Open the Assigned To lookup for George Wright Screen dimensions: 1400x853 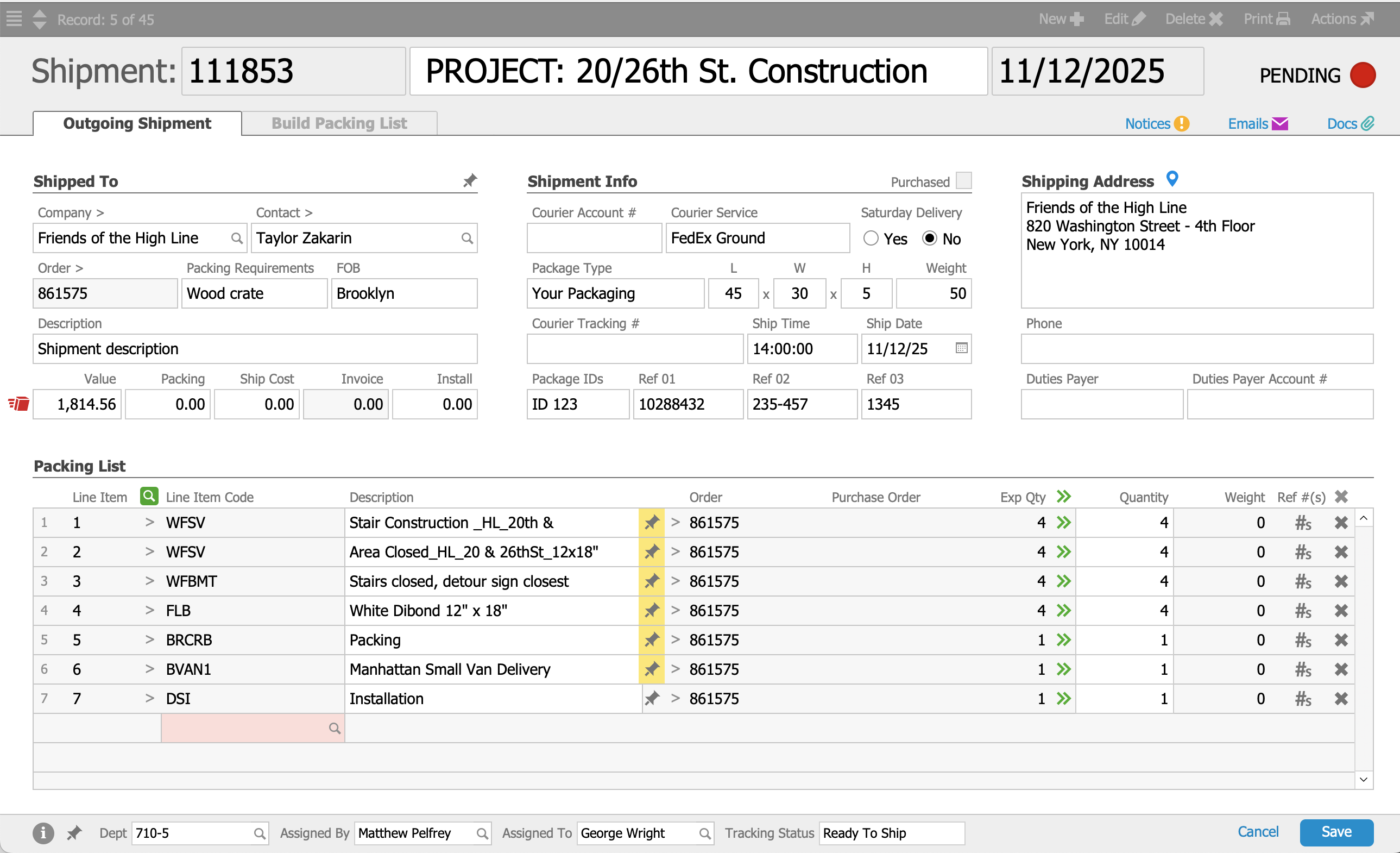(x=704, y=833)
